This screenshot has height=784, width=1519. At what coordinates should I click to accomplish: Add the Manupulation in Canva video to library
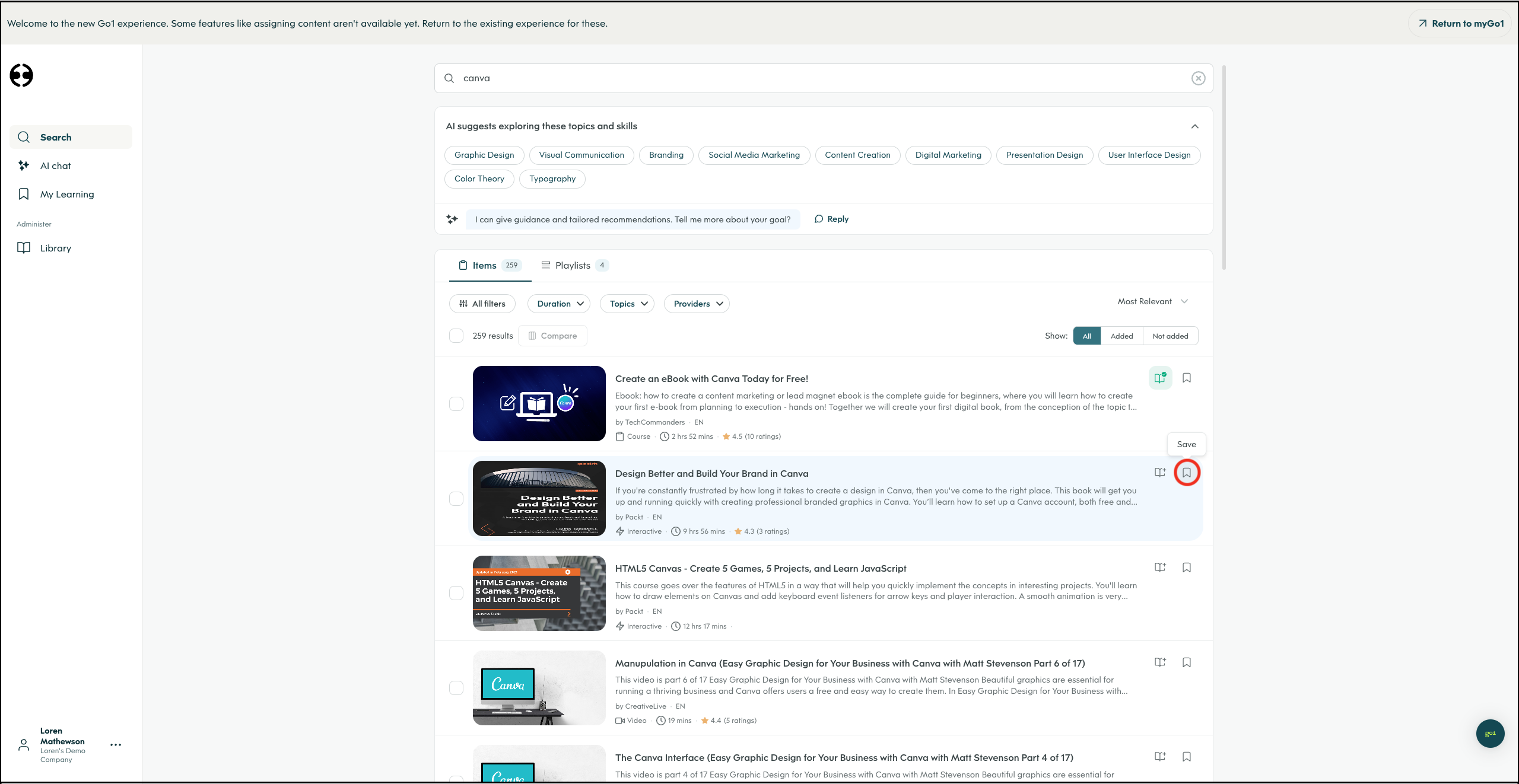tap(1159, 662)
